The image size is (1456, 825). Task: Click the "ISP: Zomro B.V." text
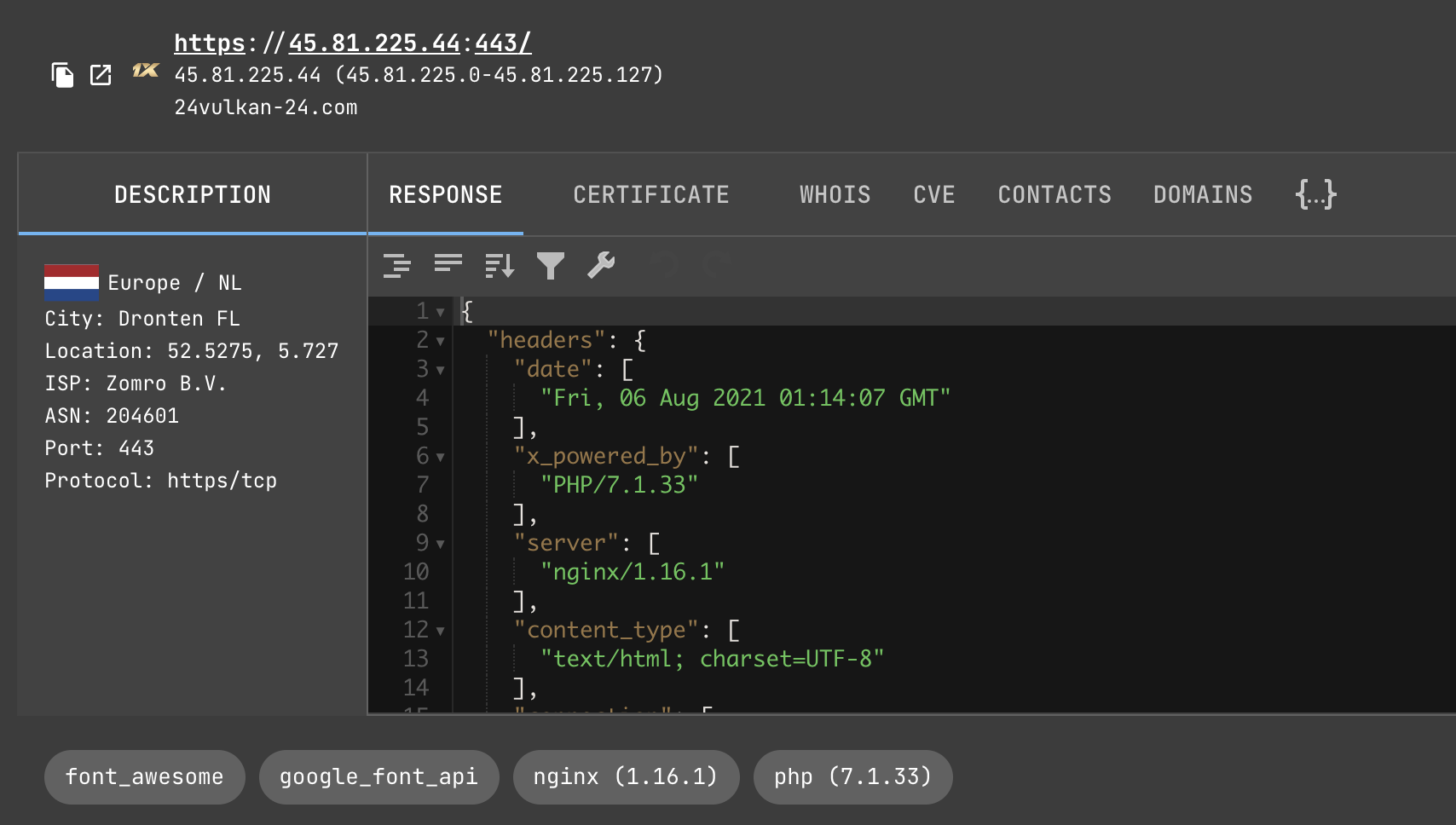[136, 384]
